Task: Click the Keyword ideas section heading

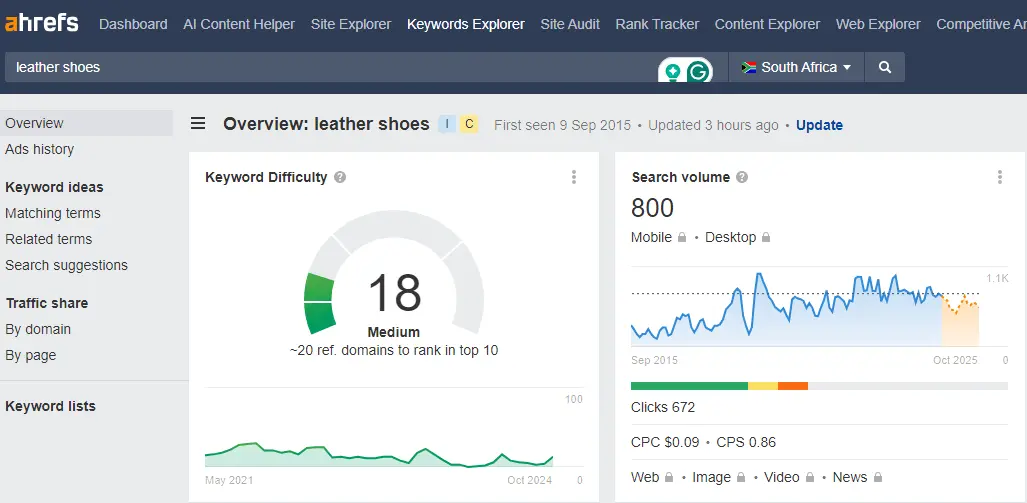Action: point(54,187)
